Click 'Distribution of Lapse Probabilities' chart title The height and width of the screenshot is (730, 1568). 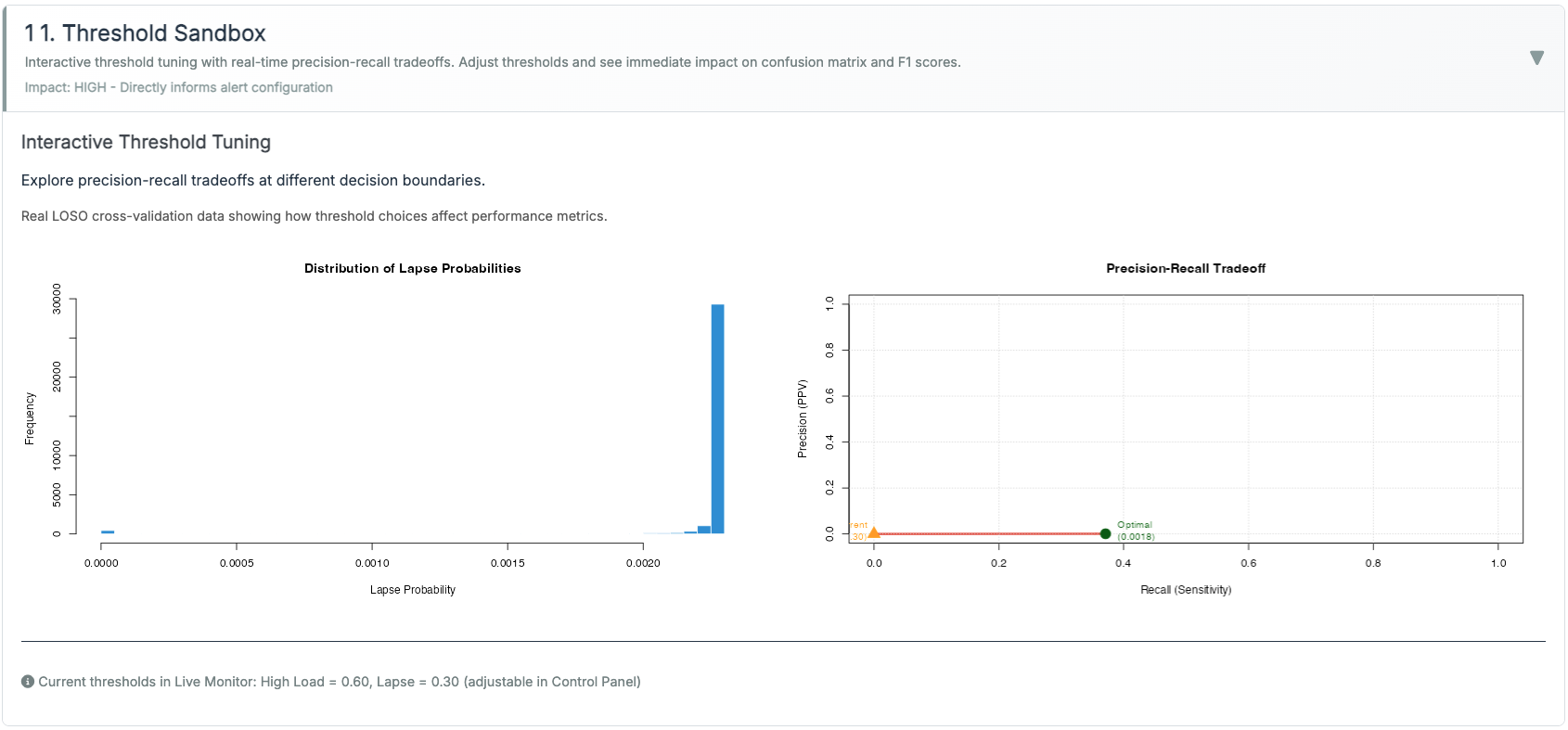pyautogui.click(x=412, y=268)
